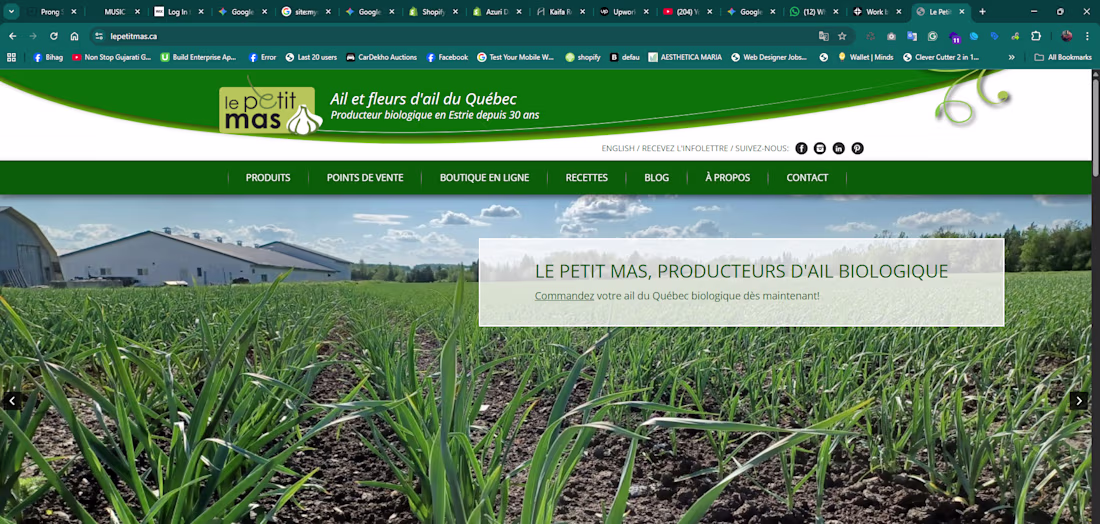This screenshot has width=1100, height=524.
Task: Click the 'Ail et fleurs d'ail du Québec' tagline
Action: (x=423, y=100)
